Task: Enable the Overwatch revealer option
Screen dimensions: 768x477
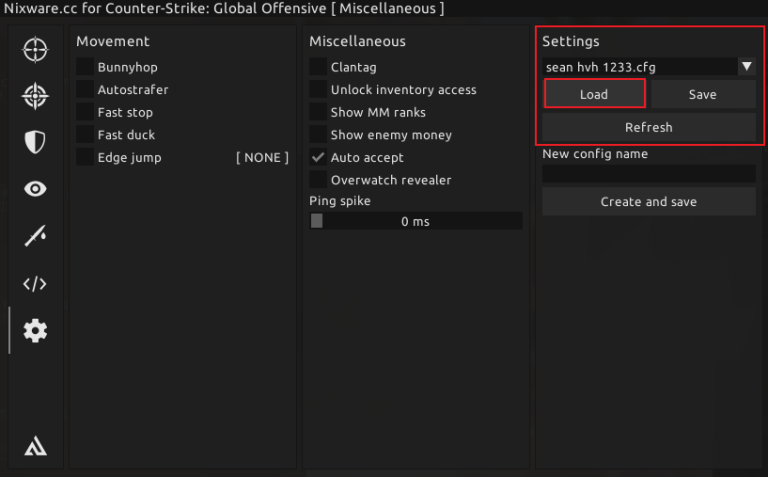Action: pos(318,180)
